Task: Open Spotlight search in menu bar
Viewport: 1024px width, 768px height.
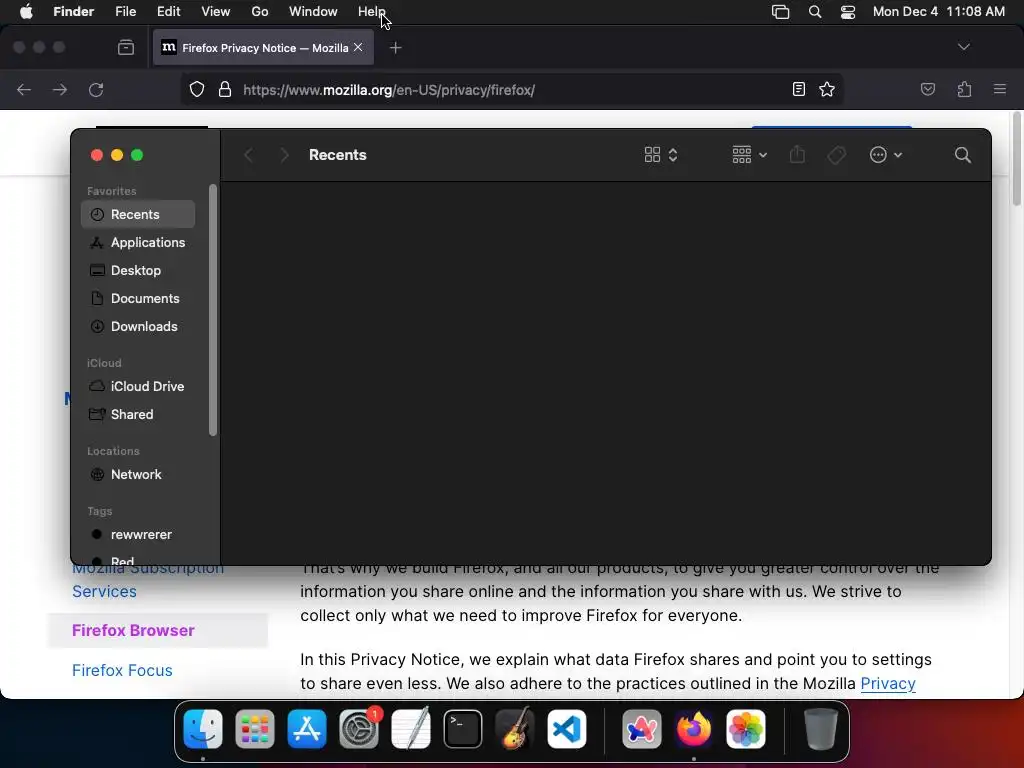Action: (815, 12)
